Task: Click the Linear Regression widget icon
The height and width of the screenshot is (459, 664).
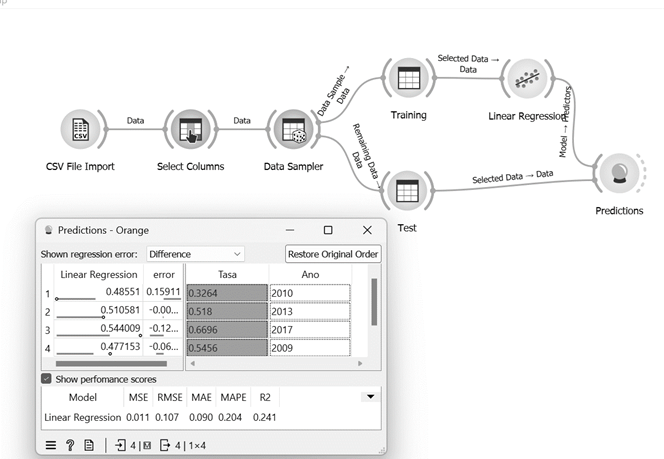Action: pos(529,78)
